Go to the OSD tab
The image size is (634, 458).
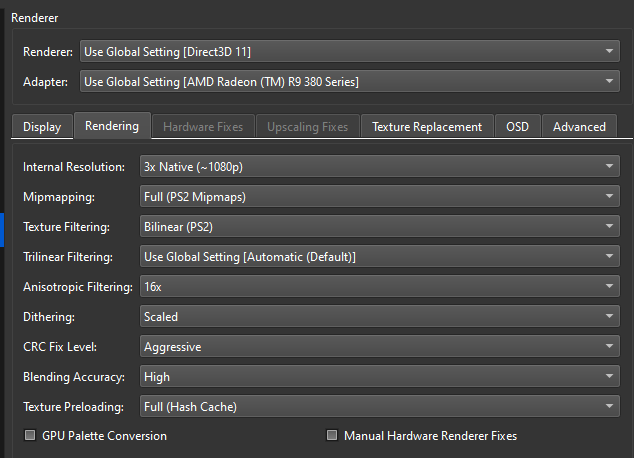point(517,127)
